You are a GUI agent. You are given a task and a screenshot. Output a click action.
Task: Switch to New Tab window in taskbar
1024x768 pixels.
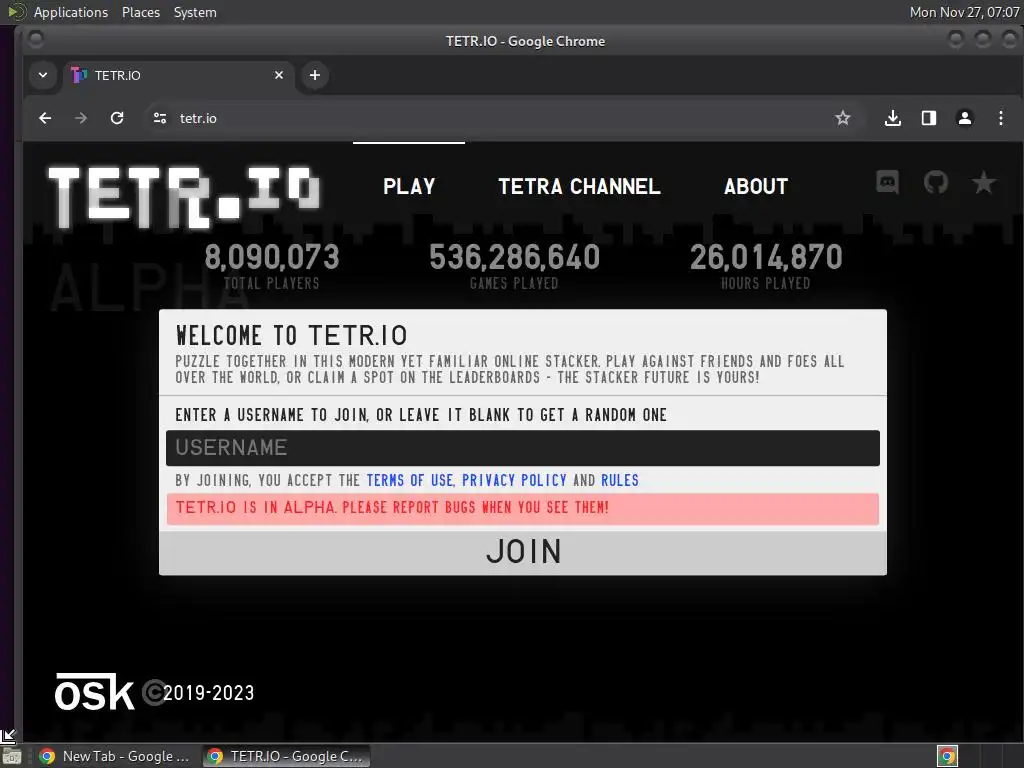(114, 756)
